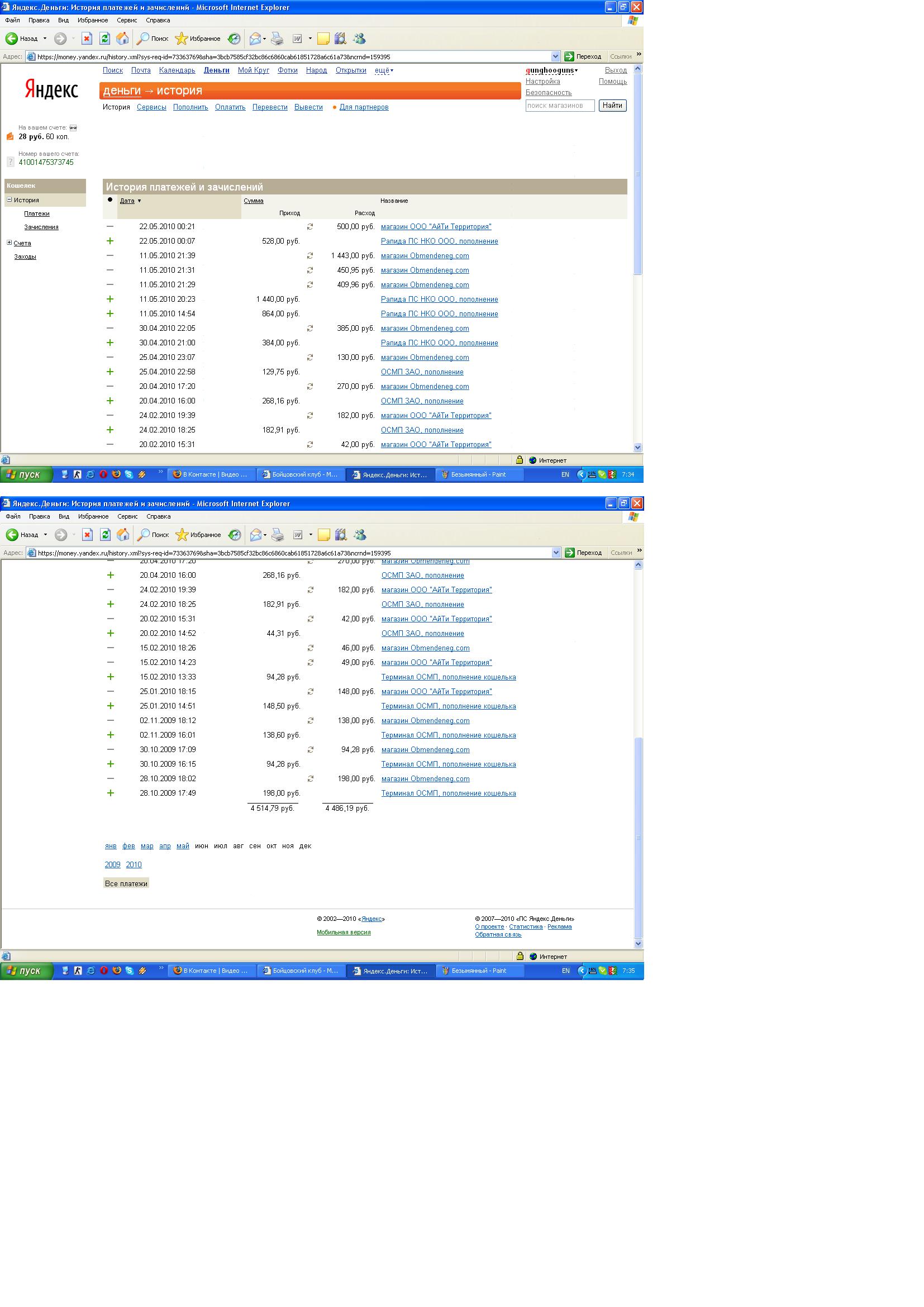Click the Skype icon in lower taskbar quick launch

pyautogui.click(x=130, y=971)
